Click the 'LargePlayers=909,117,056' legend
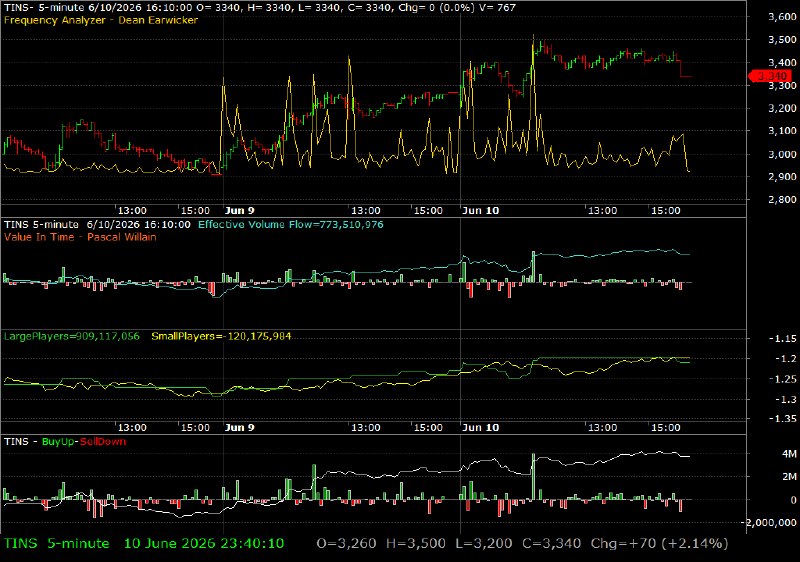This screenshot has width=800, height=562. (71, 336)
